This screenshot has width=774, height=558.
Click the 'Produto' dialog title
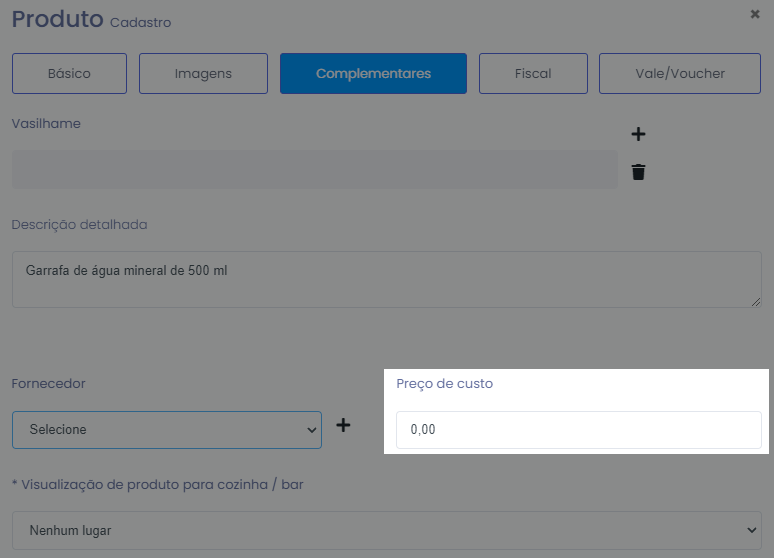click(x=57, y=18)
